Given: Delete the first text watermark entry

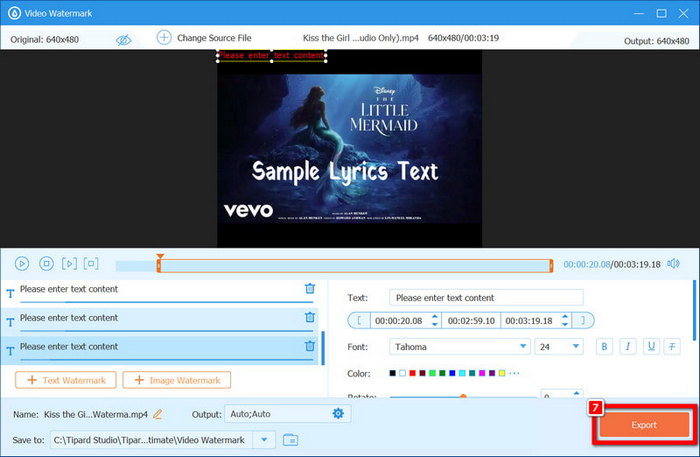Looking at the screenshot, I should [310, 289].
